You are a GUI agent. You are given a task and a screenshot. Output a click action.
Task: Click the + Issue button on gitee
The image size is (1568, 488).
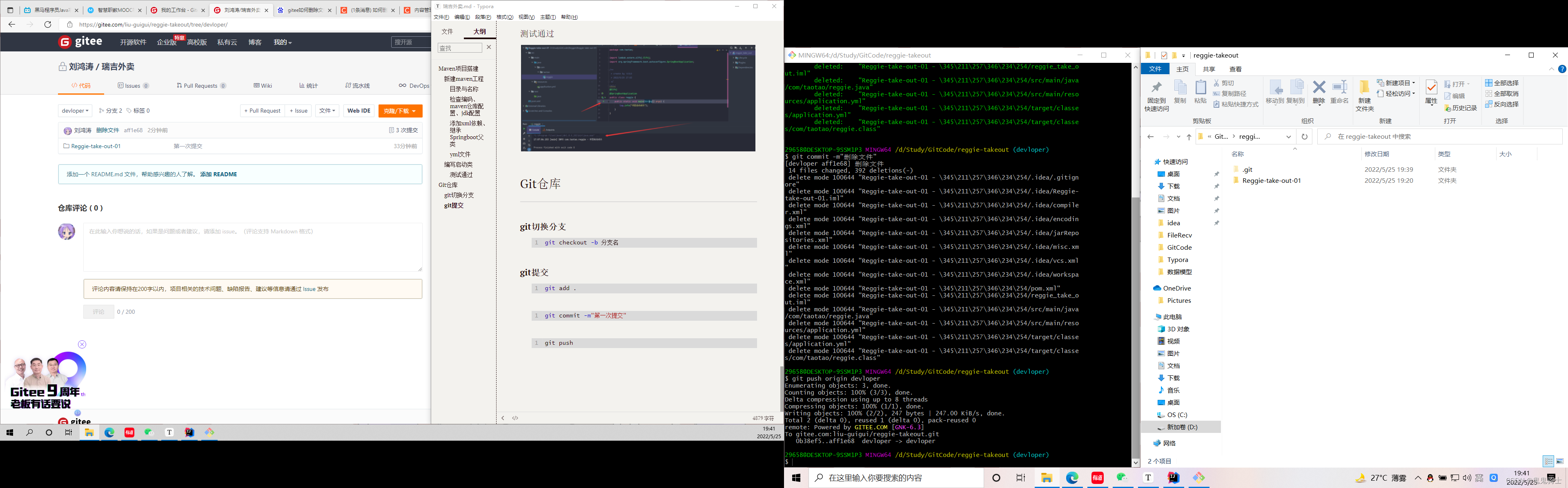[299, 111]
